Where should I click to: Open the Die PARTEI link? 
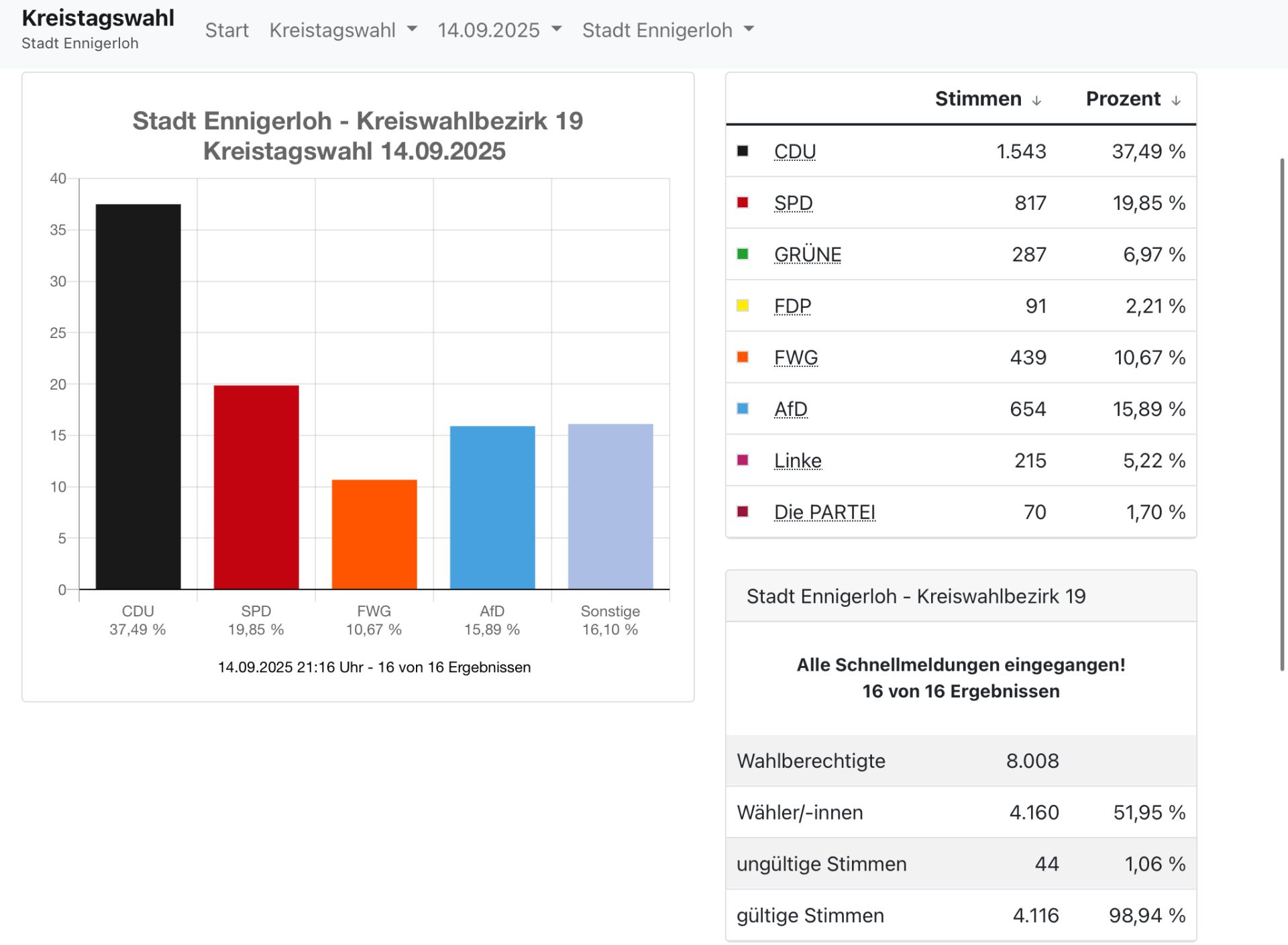pyautogui.click(x=824, y=512)
